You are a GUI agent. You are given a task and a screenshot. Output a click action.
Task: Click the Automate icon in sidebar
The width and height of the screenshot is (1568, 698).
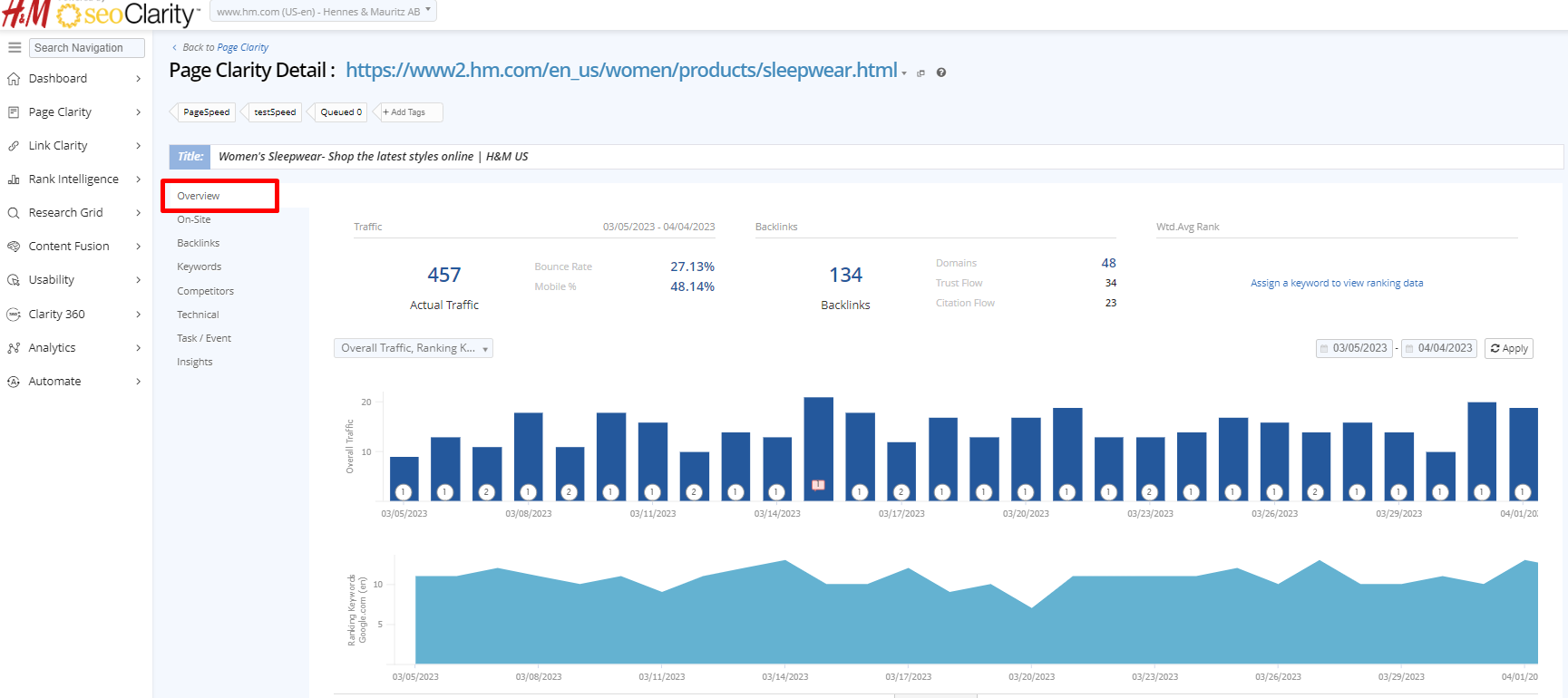(x=14, y=382)
